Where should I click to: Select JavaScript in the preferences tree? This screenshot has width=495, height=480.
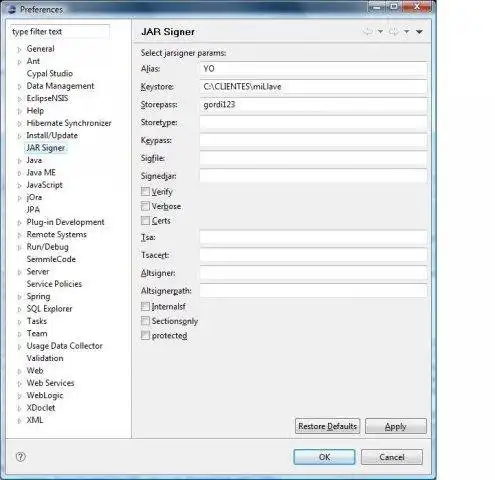point(44,185)
